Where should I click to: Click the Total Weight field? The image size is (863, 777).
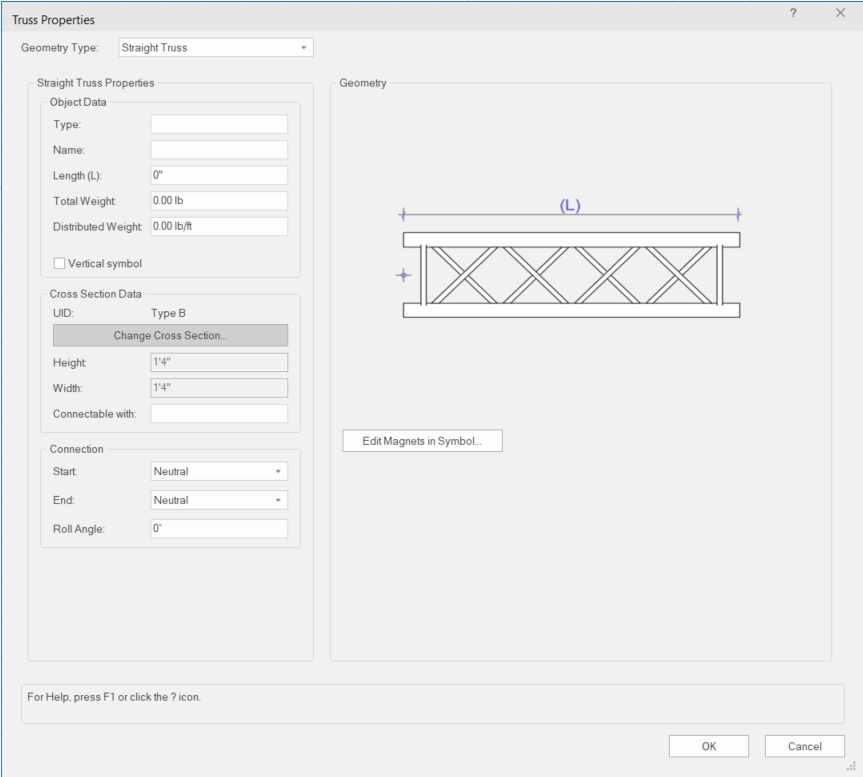pyautogui.click(x=219, y=201)
